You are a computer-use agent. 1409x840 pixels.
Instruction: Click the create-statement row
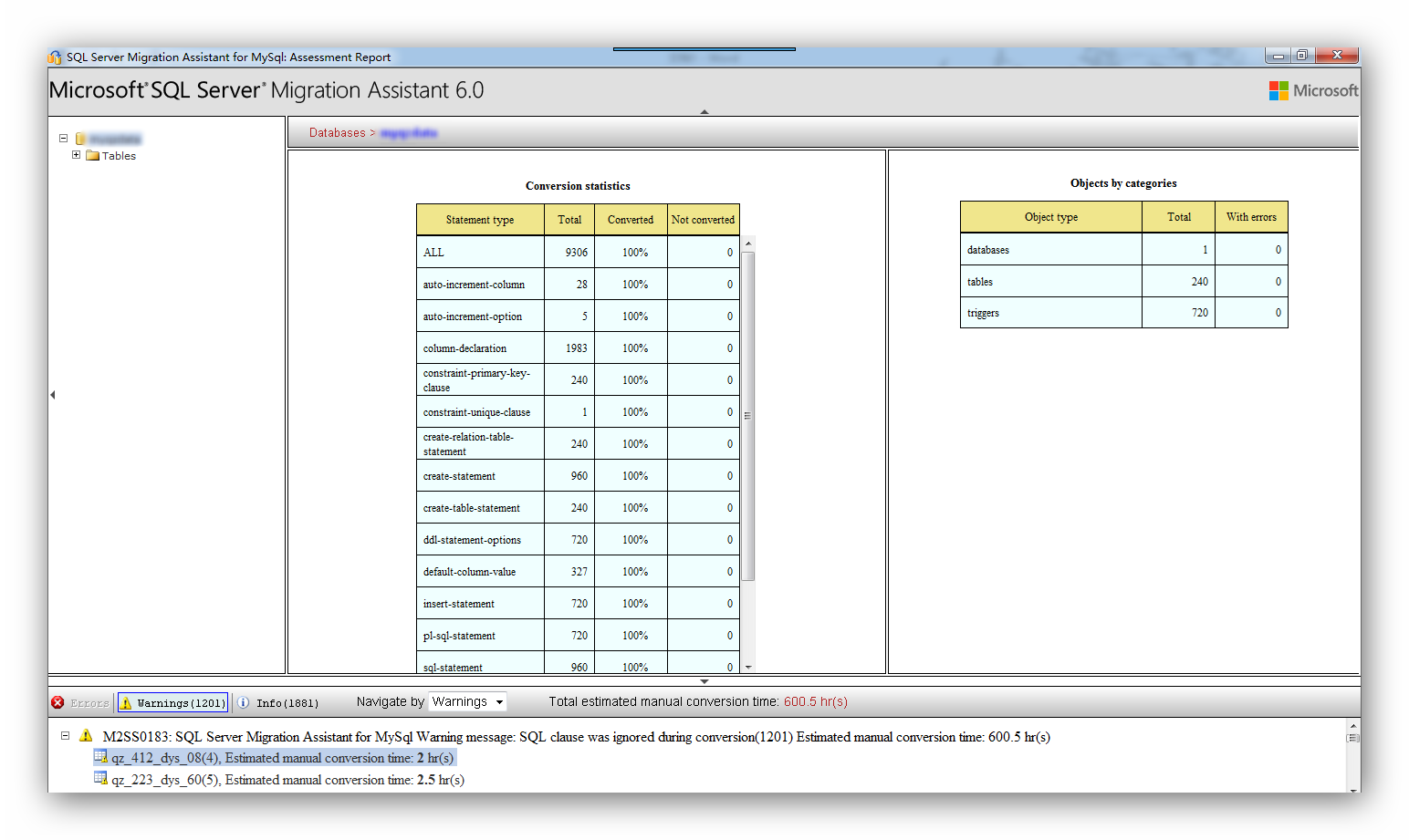(578, 476)
